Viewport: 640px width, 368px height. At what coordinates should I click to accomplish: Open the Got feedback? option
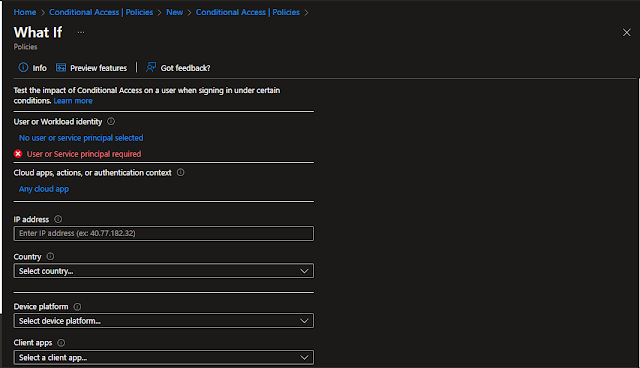178,68
